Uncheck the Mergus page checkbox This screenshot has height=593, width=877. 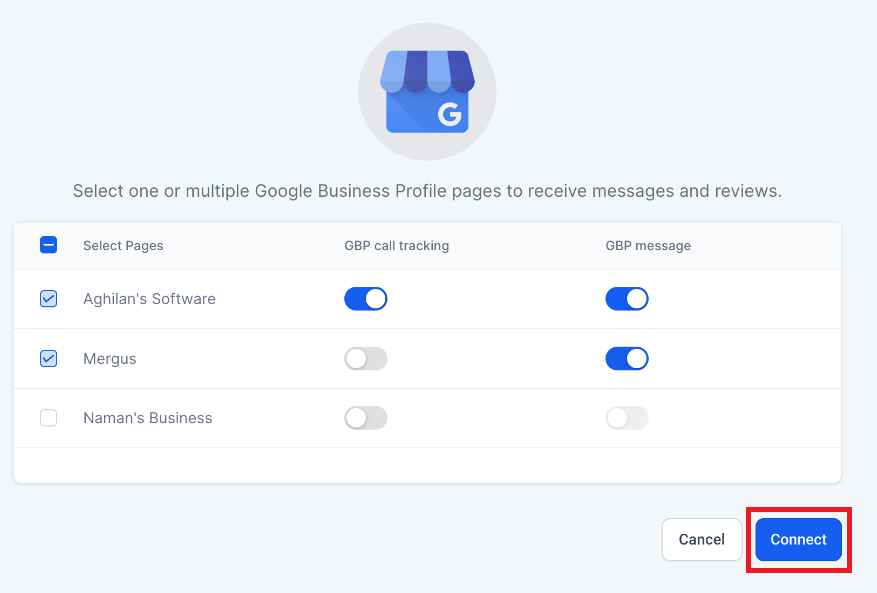coord(49,359)
